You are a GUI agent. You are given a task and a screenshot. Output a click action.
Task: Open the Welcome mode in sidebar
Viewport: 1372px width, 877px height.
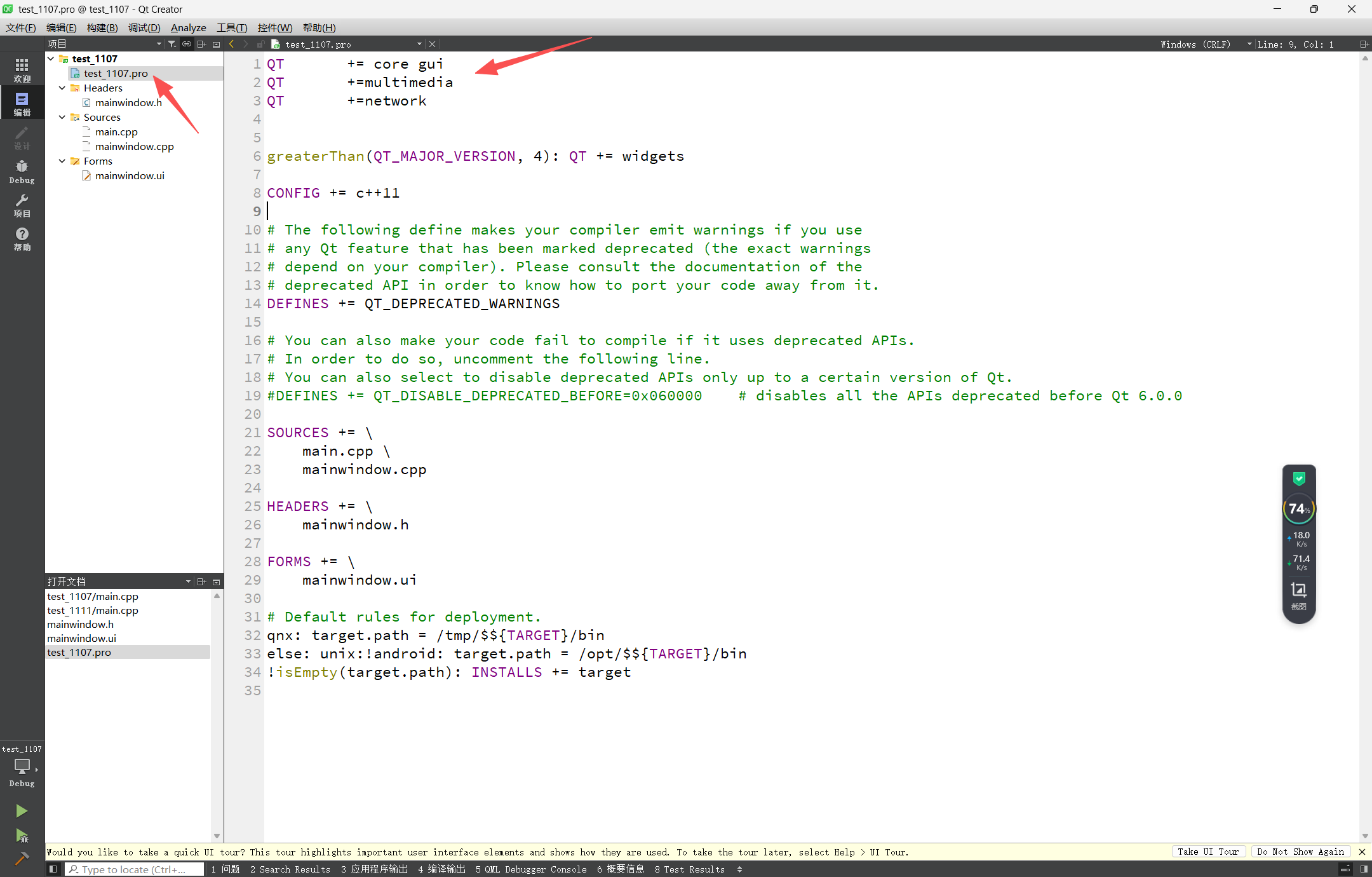coord(22,70)
